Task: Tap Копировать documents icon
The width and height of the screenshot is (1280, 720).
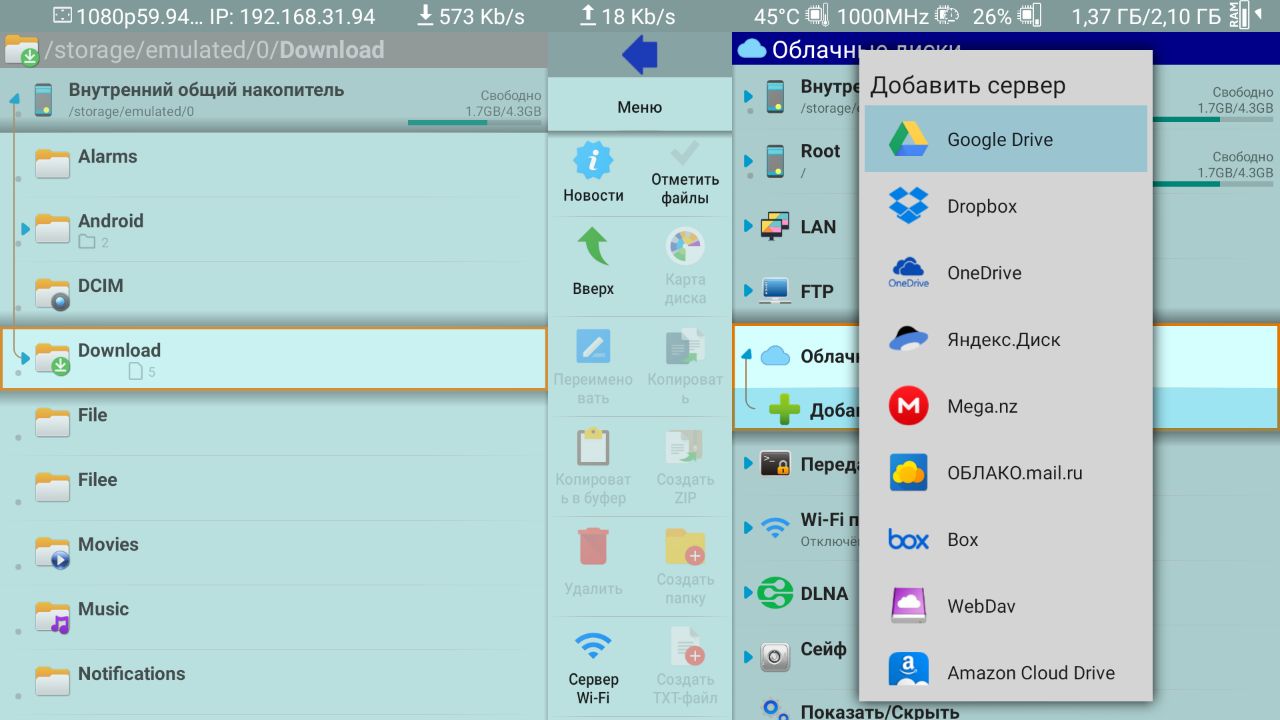Action: click(685, 346)
